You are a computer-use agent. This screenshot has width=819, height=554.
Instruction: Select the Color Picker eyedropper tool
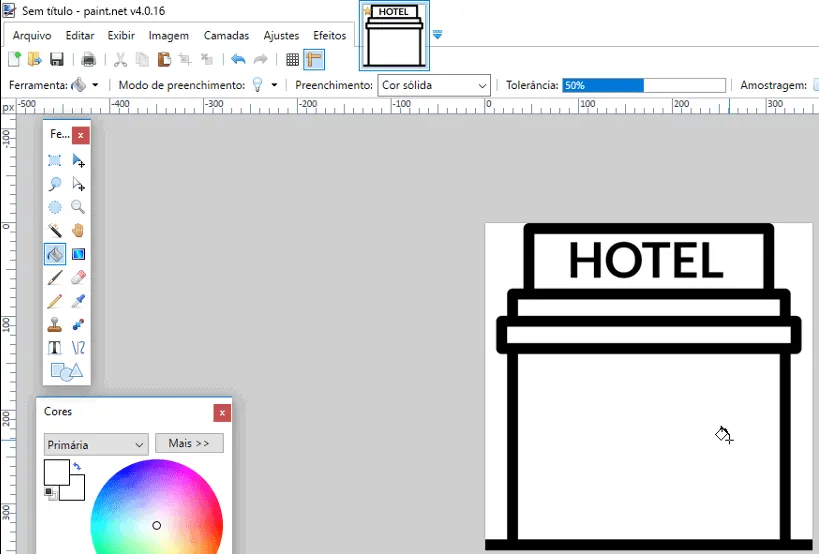[x=78, y=301]
